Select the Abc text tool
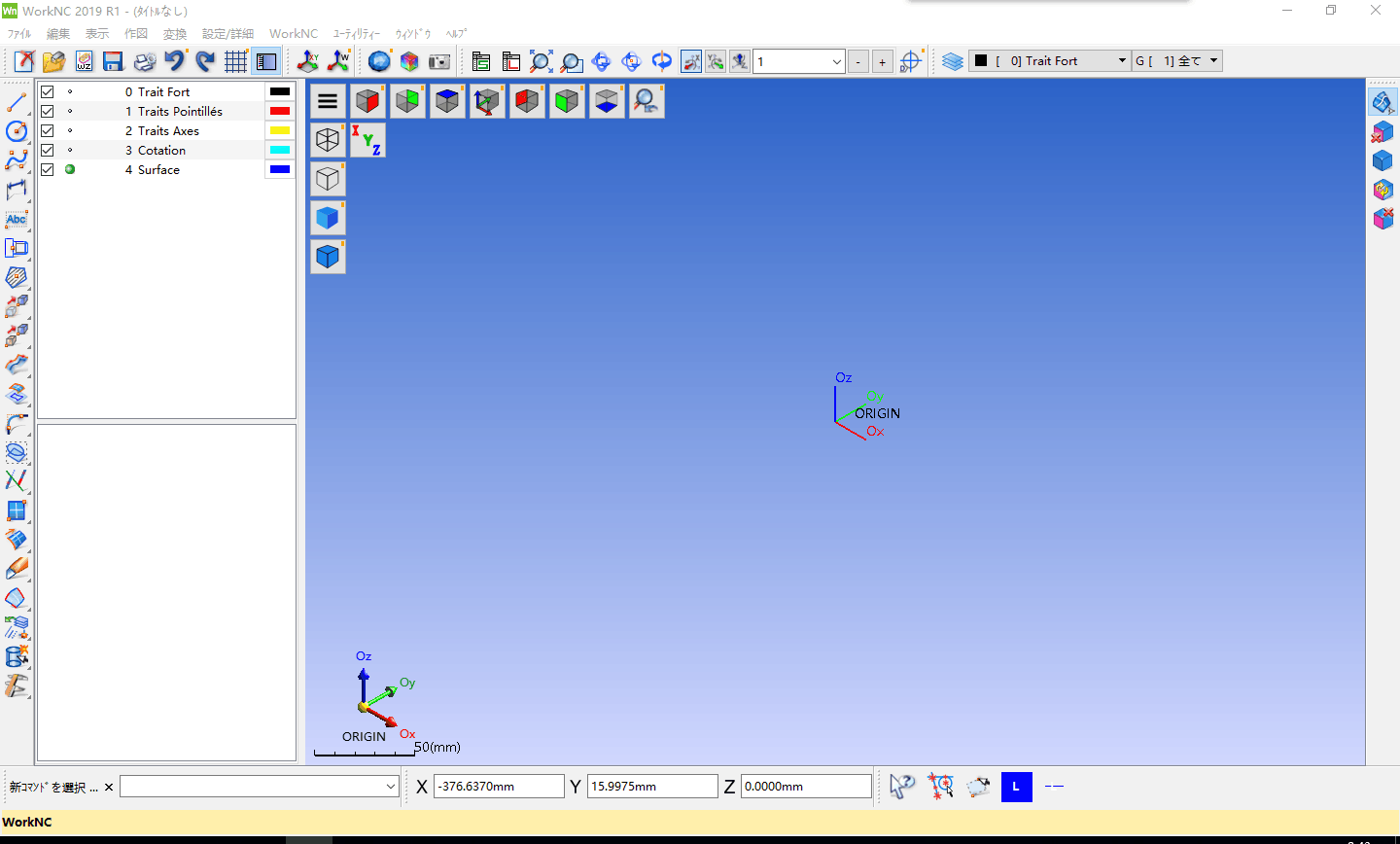Viewport: 1400px width, 844px height. [x=17, y=219]
